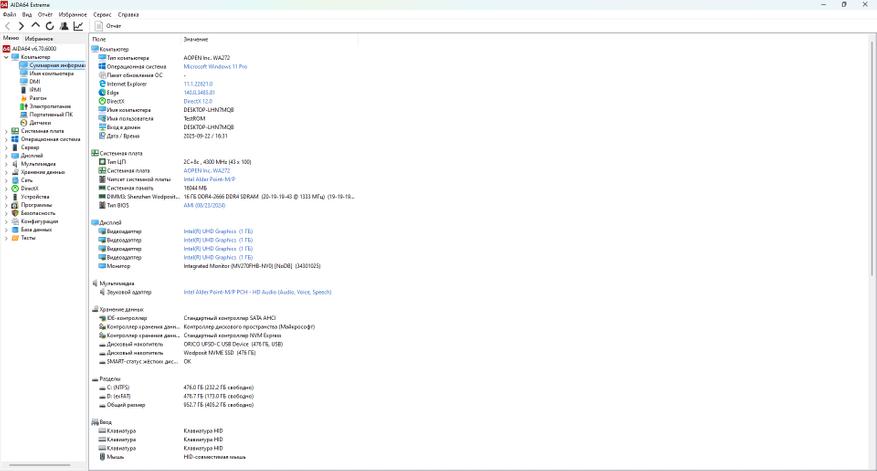
Task: Click the Отчёт report toolbar button
Action: point(108,26)
